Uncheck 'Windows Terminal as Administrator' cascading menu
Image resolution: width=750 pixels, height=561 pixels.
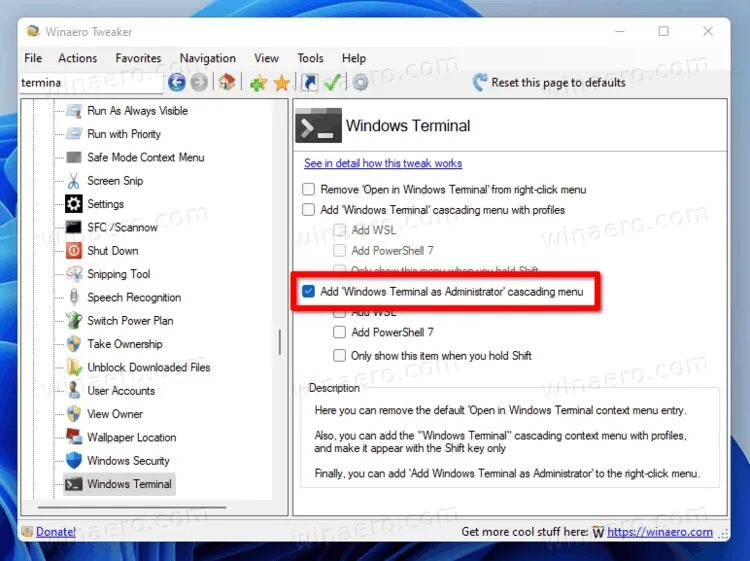pyautogui.click(x=309, y=291)
